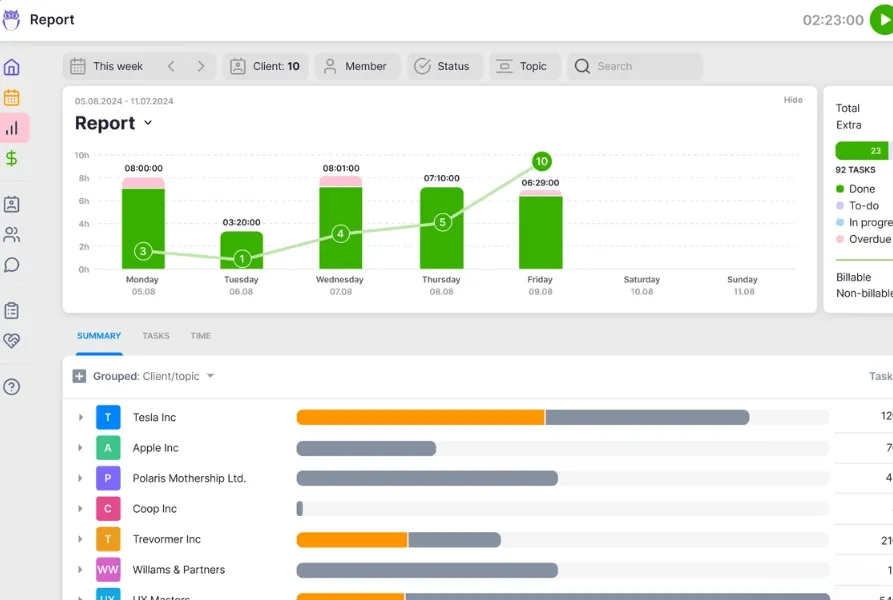Open the heart handshake sidebar icon

[x=11, y=341]
